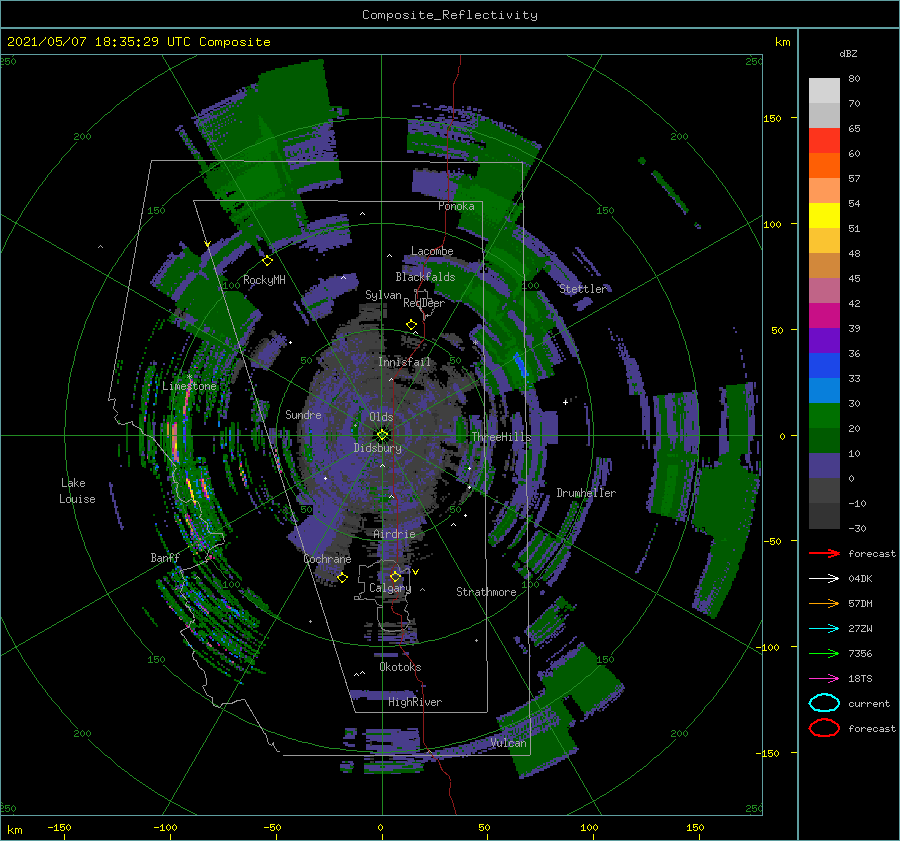900x841 pixels.
Task: Click the '2021/05/07 18:35:29 UTC Composite' timestamp
Action: pos(138,42)
